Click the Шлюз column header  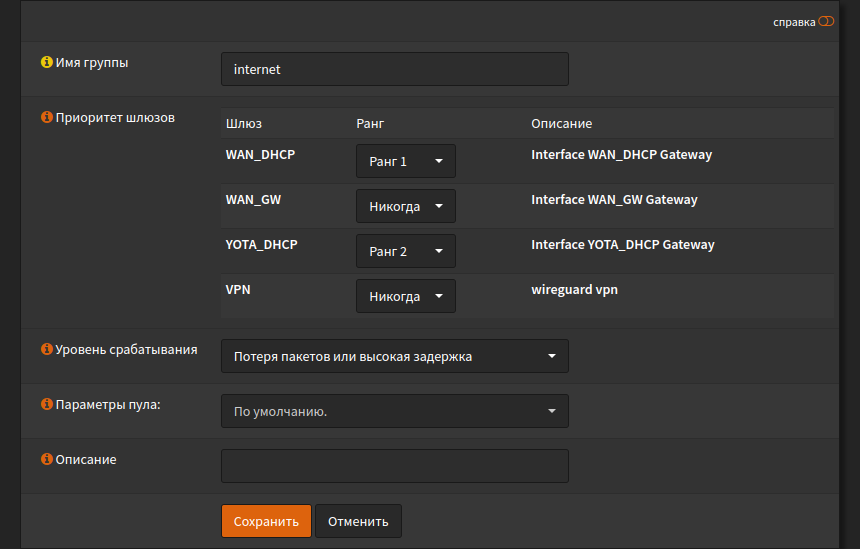[244, 123]
